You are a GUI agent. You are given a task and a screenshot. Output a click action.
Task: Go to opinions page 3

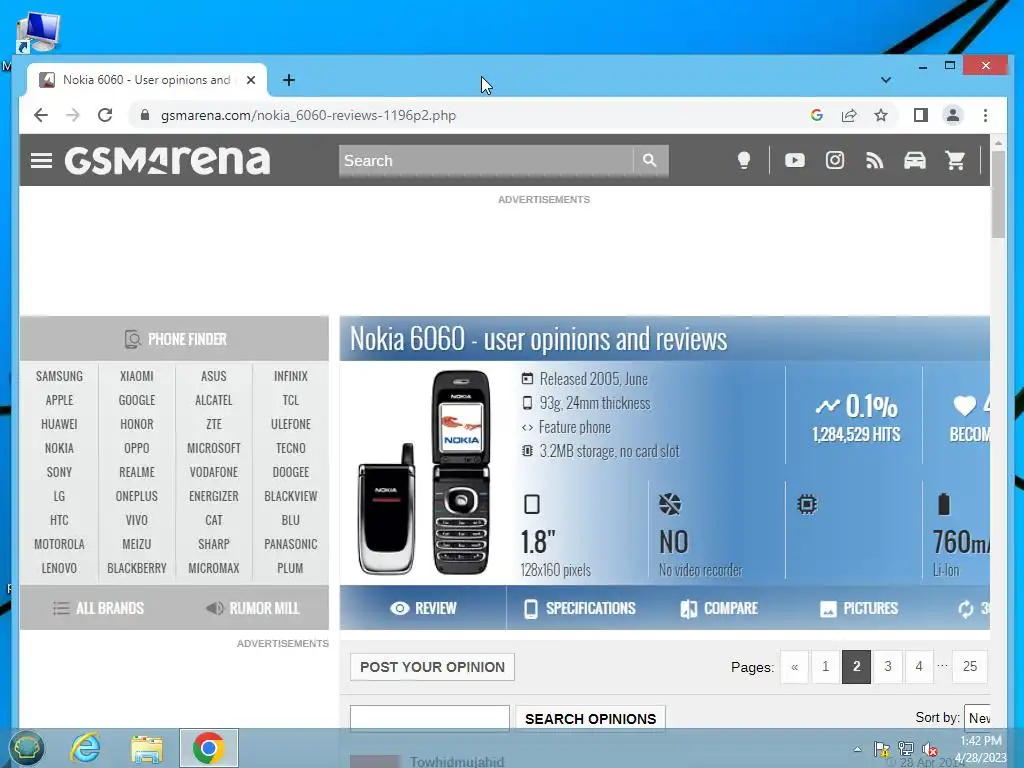888,667
